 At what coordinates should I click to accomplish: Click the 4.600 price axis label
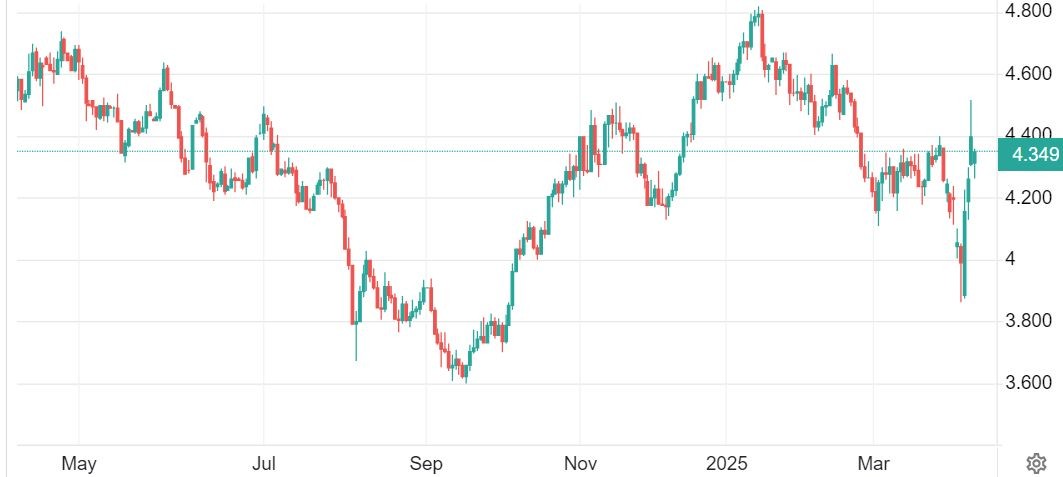pos(1026,74)
